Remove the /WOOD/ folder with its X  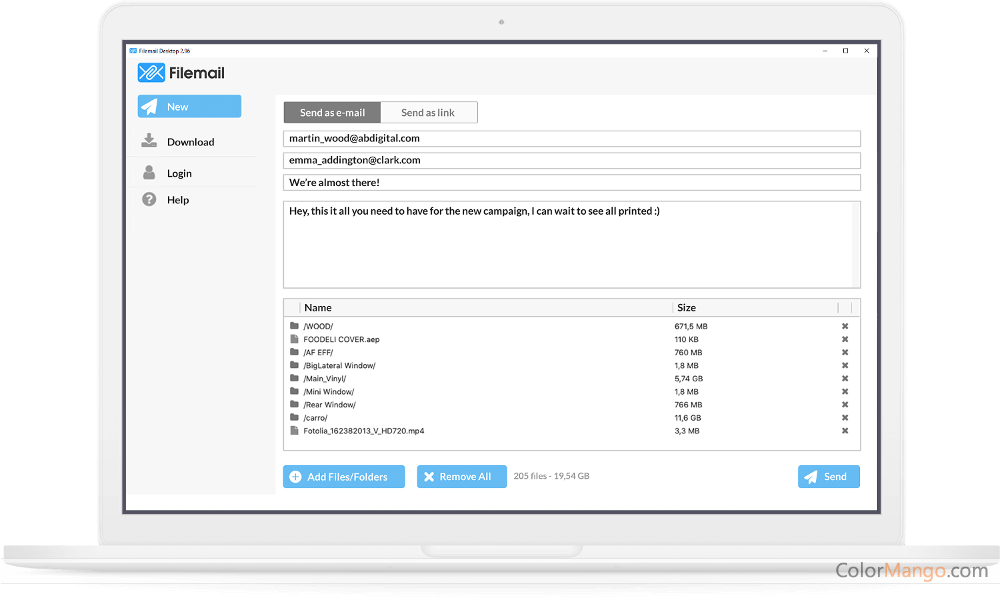[x=845, y=326]
